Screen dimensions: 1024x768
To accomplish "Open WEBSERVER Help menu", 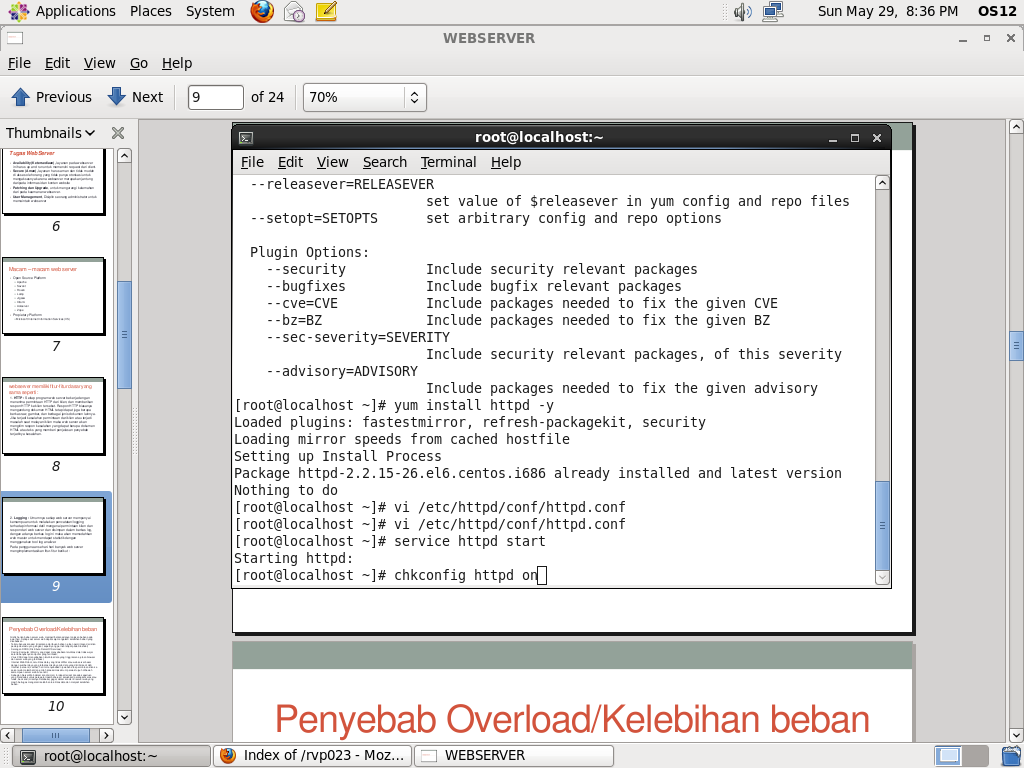I will [177, 63].
